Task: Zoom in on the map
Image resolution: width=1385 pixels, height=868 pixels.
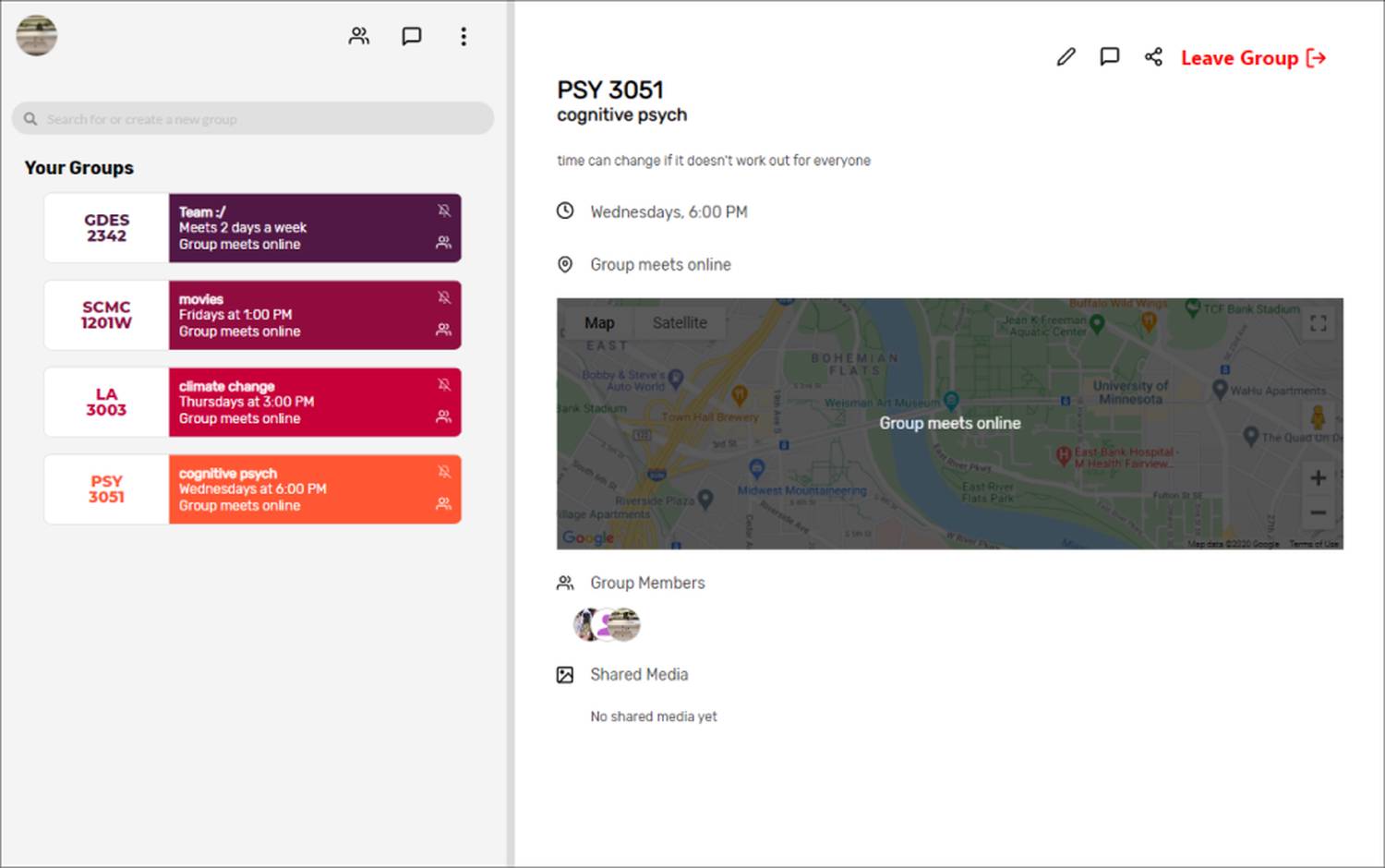Action: coord(1318,477)
